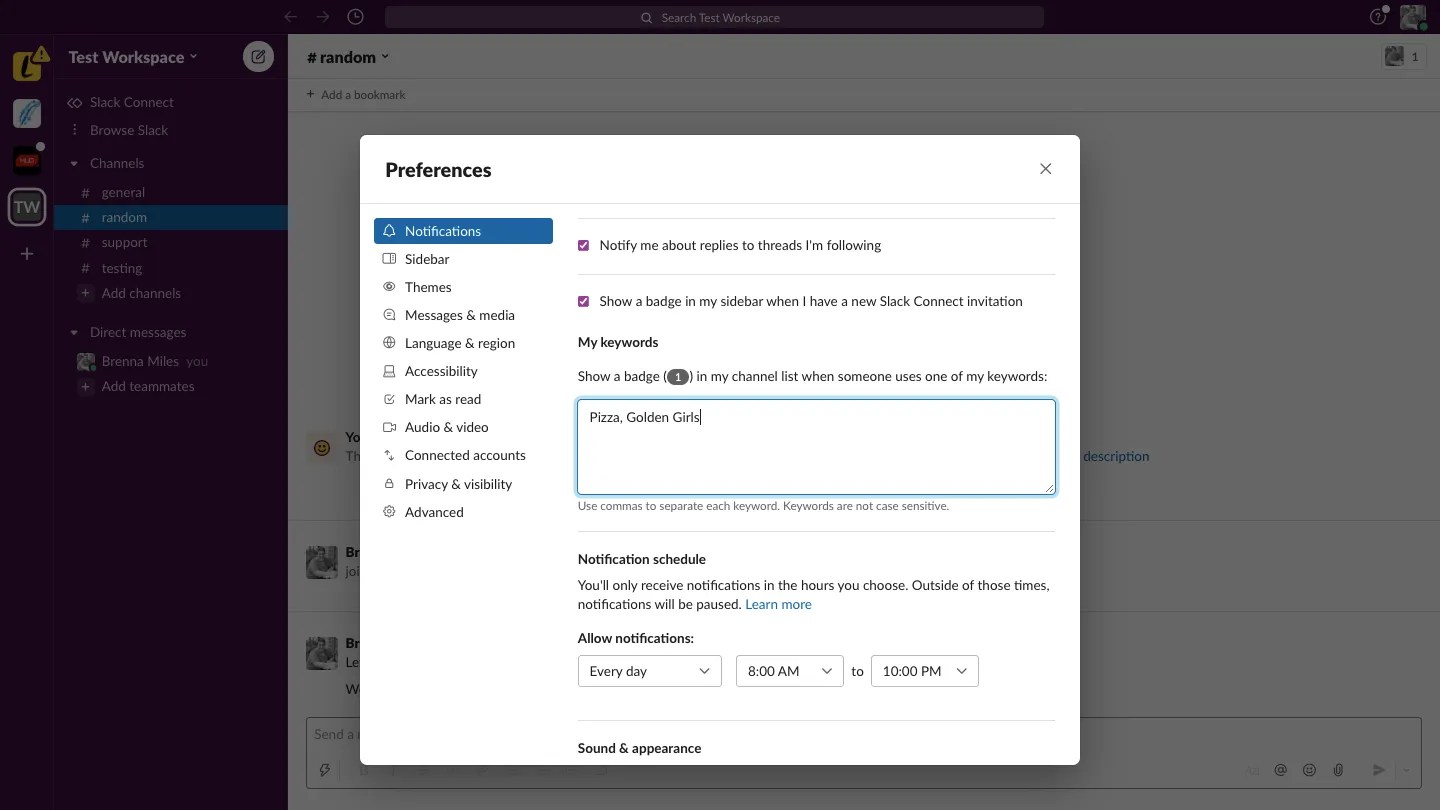1440x810 pixels.
Task: Select the Browse Slack sidebar item
Action: tap(129, 130)
